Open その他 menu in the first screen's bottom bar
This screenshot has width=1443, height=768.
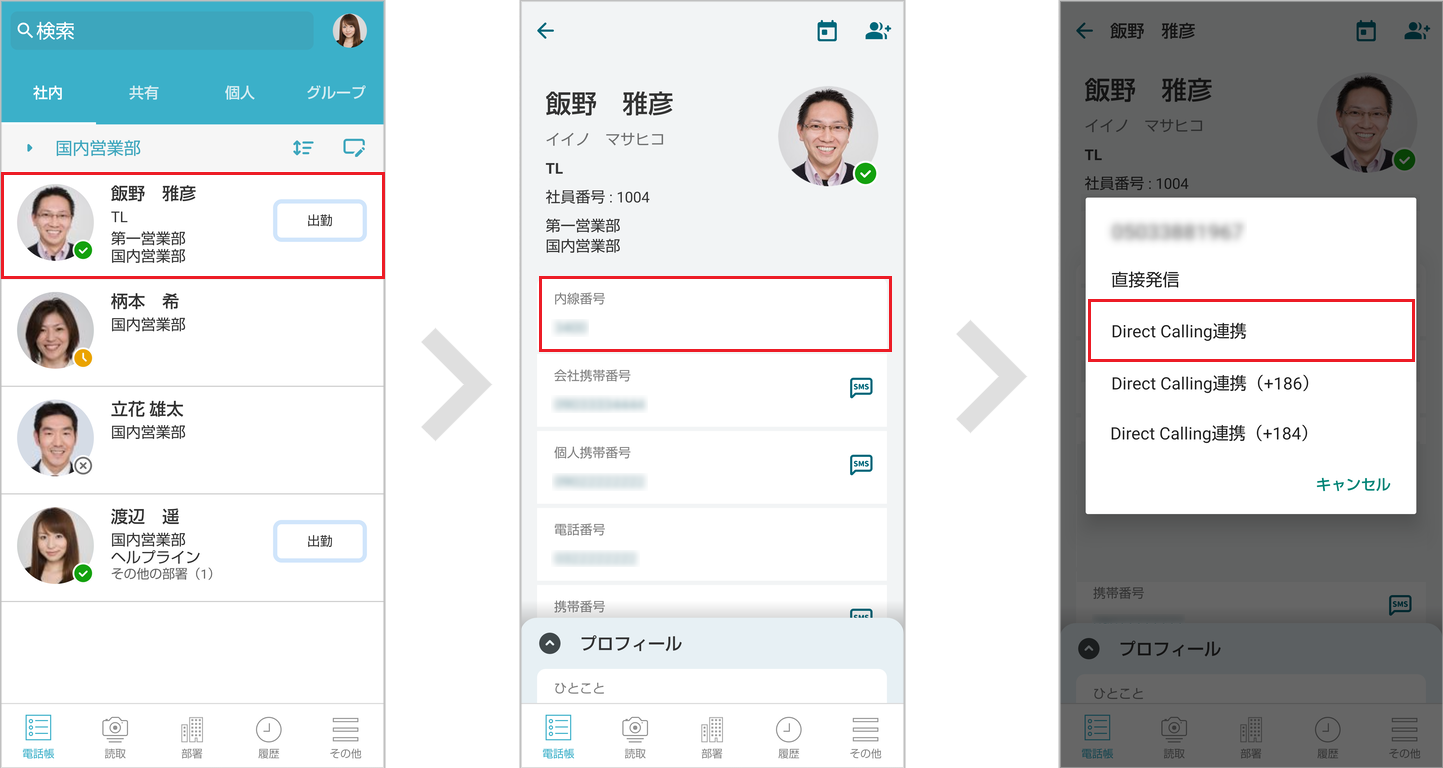tap(345, 737)
